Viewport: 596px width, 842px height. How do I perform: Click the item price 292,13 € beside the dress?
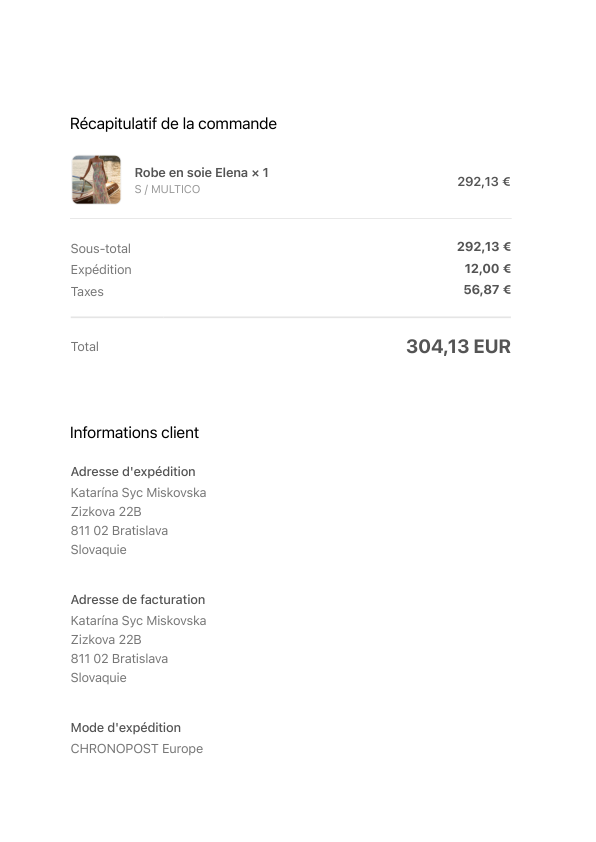[484, 182]
